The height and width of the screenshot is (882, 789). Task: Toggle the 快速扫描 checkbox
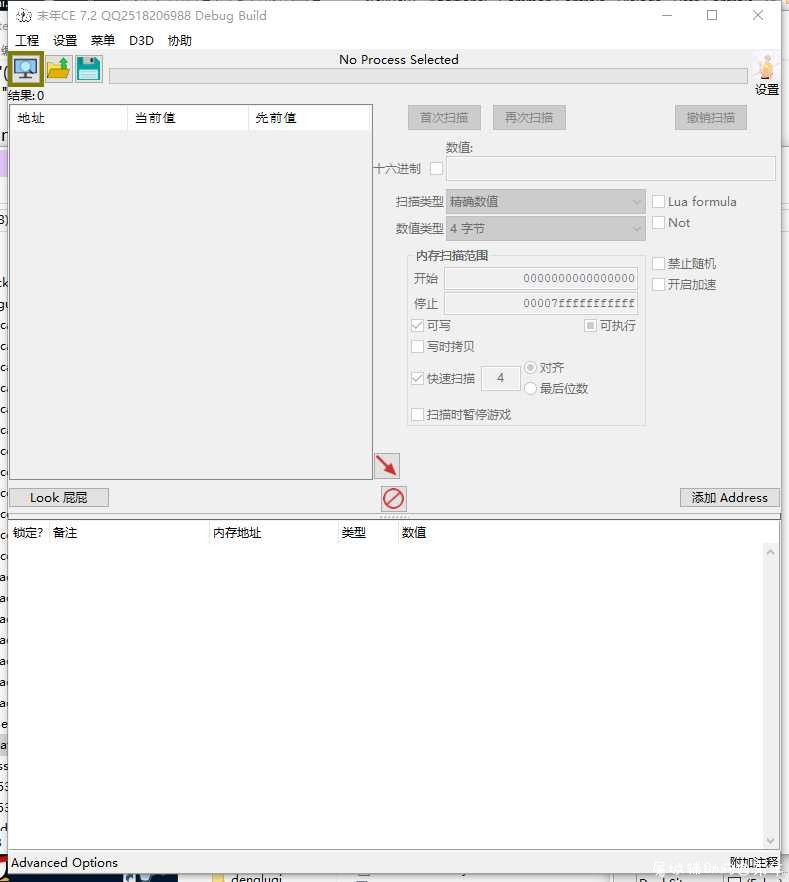(x=417, y=378)
